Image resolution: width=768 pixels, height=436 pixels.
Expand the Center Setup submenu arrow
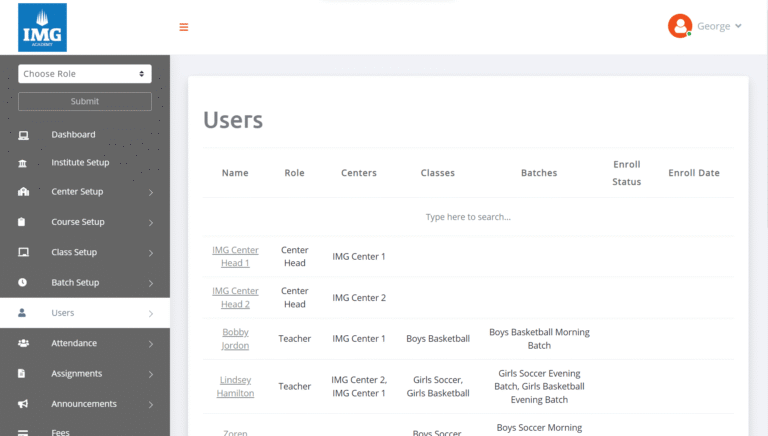pos(151,192)
